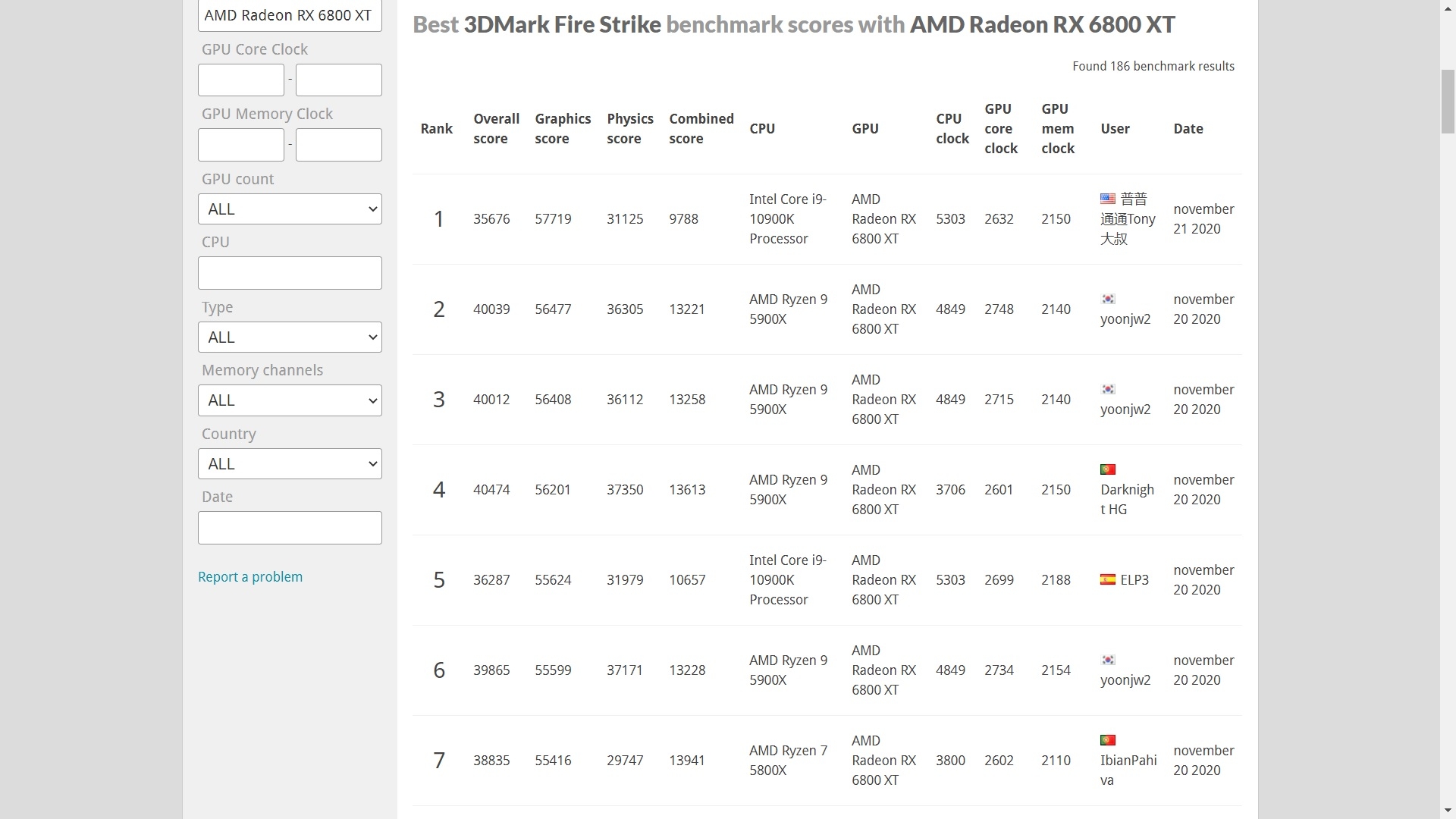Open yoonjw2 user link in rank 2 row
The height and width of the screenshot is (819, 1456).
(1125, 319)
